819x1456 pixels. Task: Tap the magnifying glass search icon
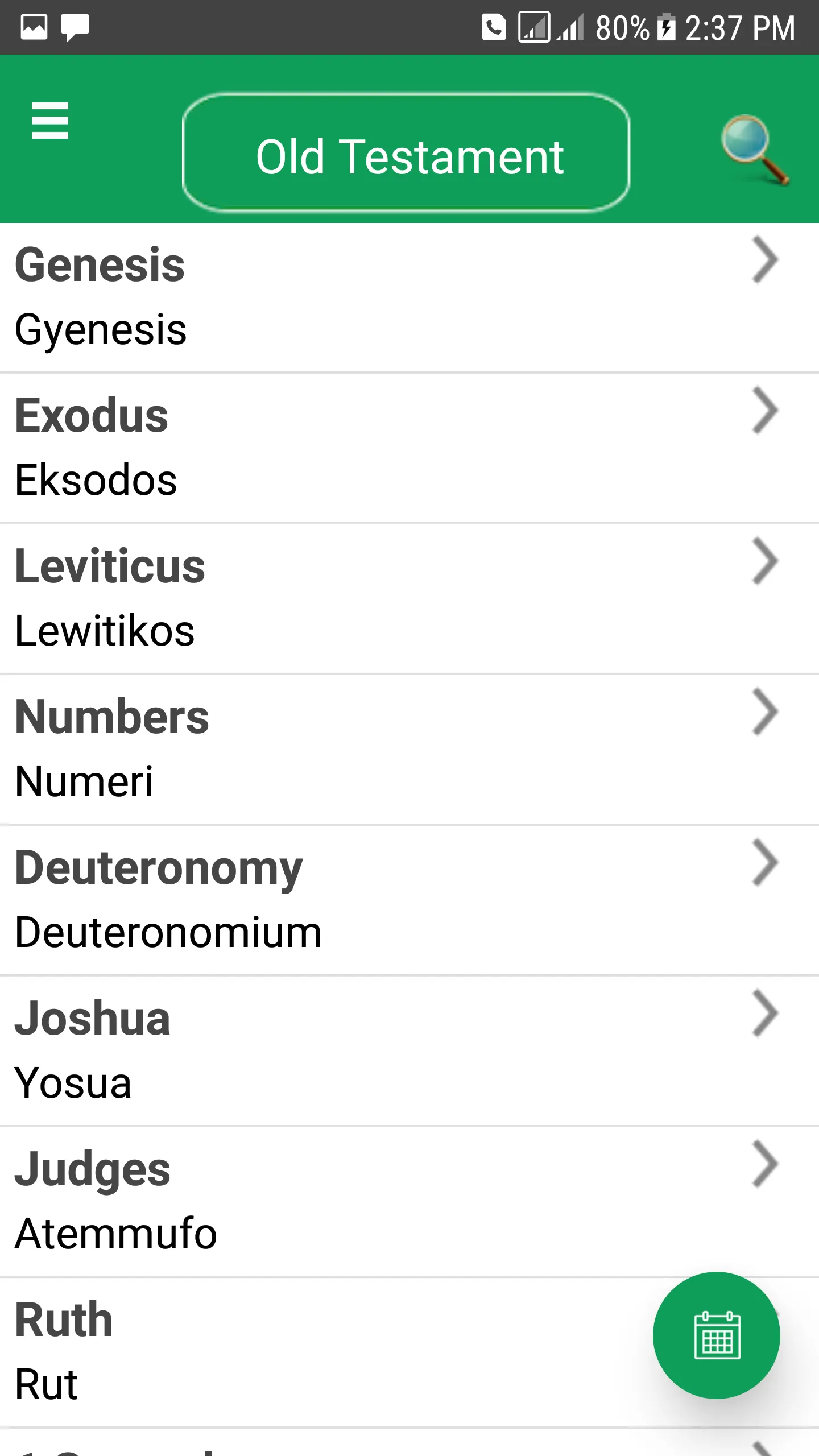pyautogui.click(x=755, y=150)
